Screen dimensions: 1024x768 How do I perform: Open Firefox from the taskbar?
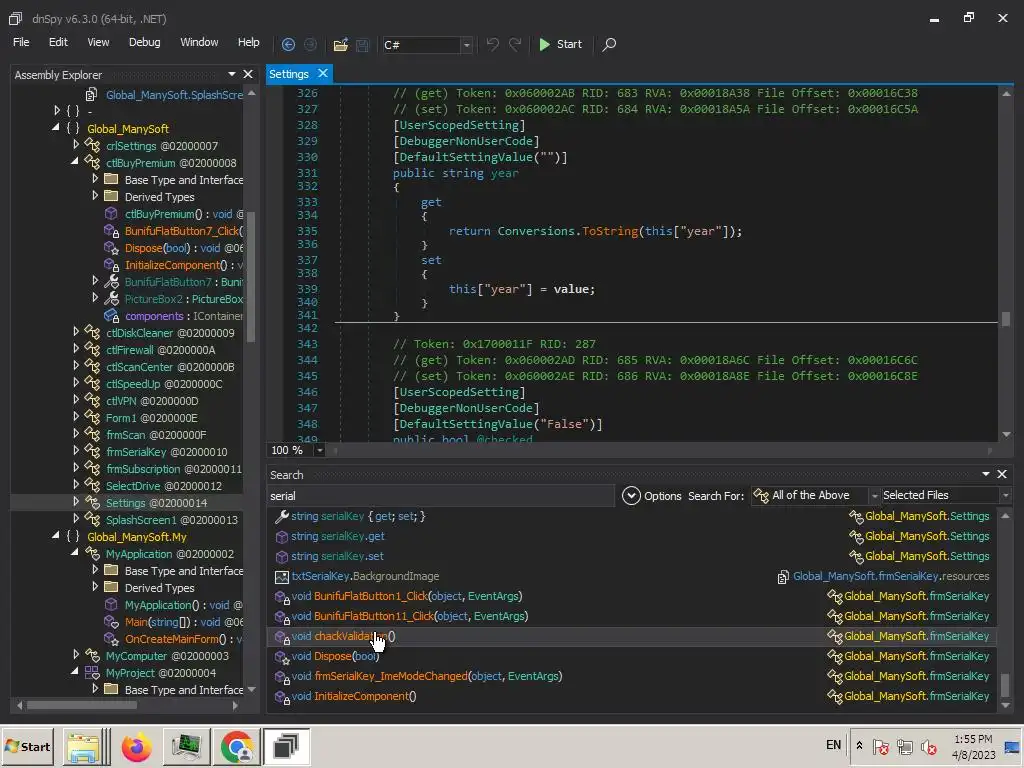[137, 746]
